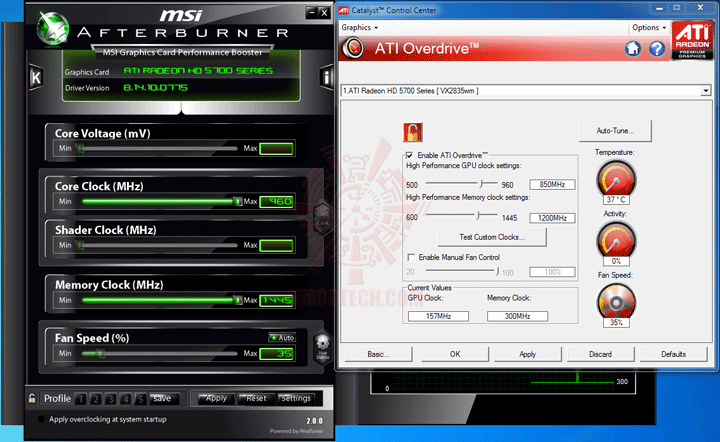Click the 1200MHz memory clock field
Viewport: 720px width, 442px height.
coord(552,218)
